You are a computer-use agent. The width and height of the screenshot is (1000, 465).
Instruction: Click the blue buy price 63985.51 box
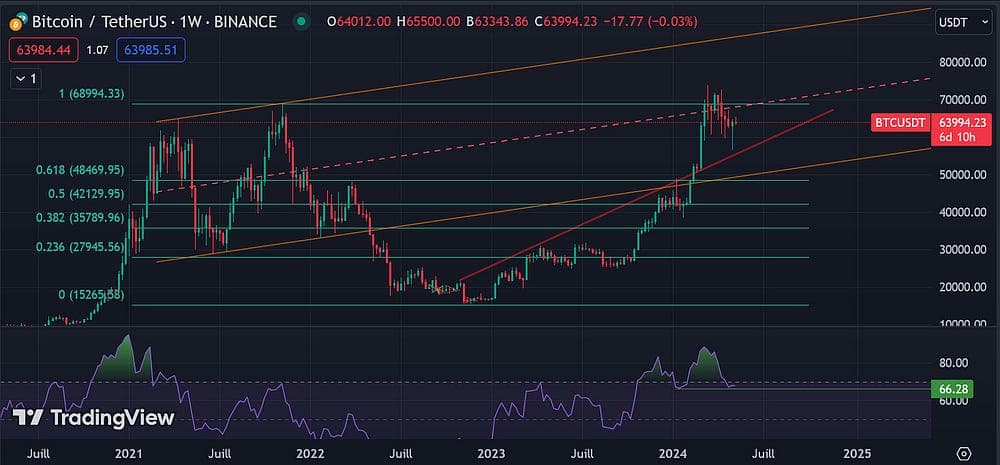click(151, 50)
